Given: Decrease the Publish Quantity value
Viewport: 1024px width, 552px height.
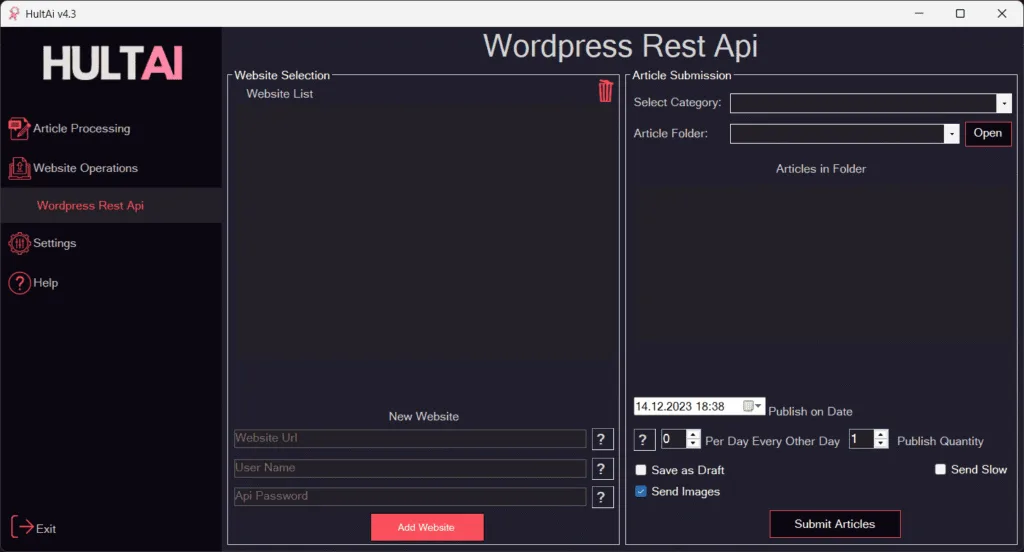Looking at the screenshot, I should pyautogui.click(x=881, y=444).
